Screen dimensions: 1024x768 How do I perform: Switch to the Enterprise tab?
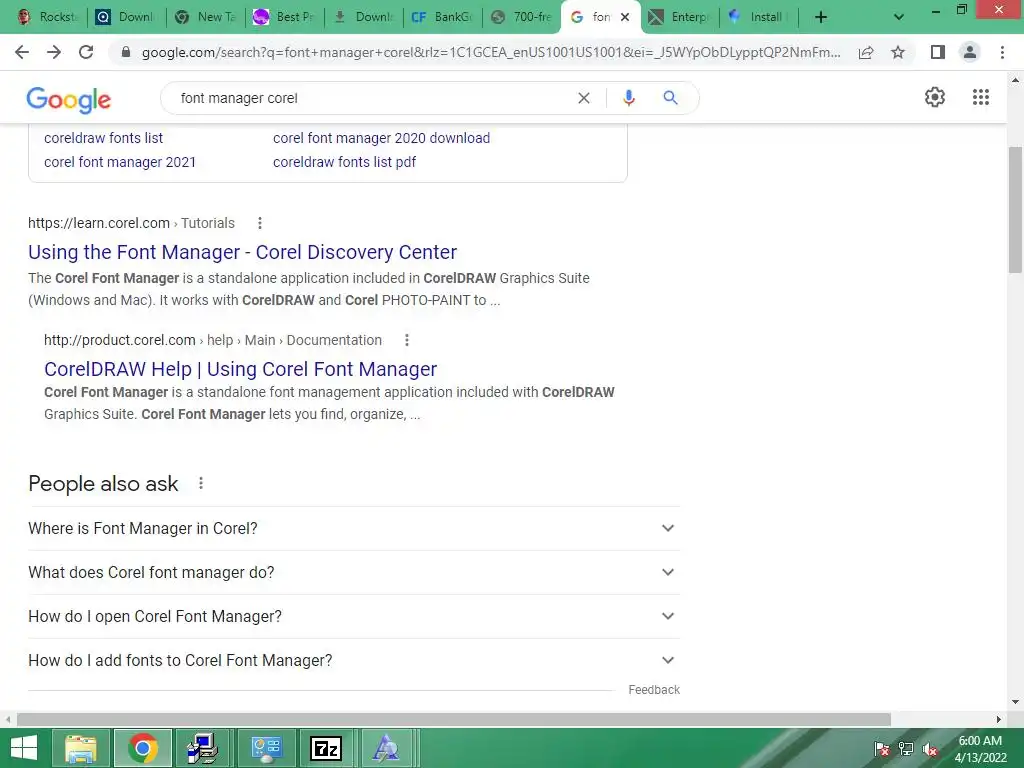(x=680, y=17)
